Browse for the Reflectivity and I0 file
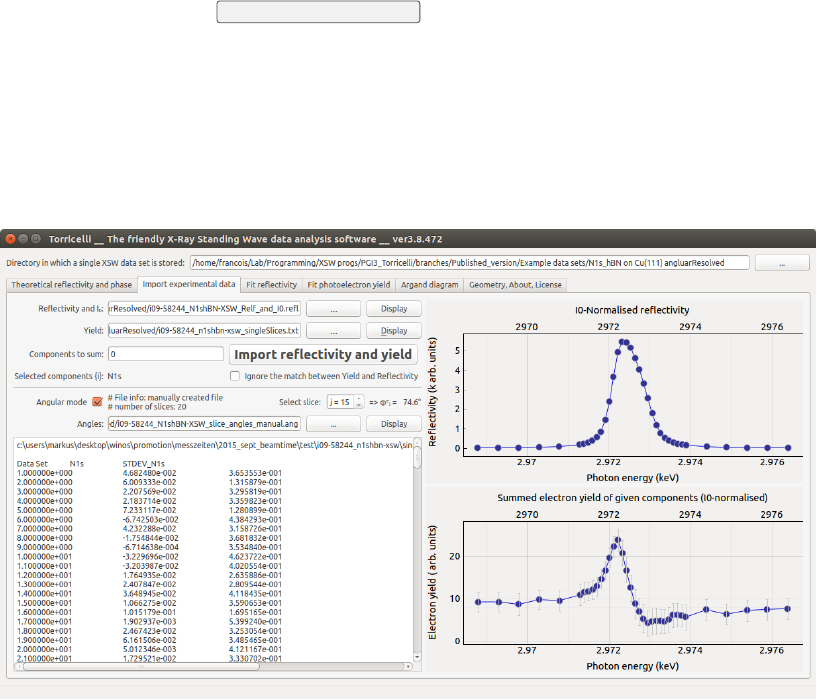The width and height of the screenshot is (817, 700). [x=333, y=309]
